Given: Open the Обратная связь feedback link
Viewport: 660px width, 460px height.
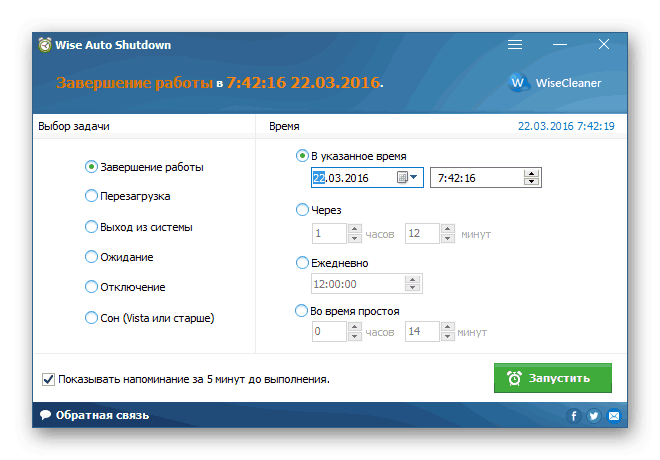Looking at the screenshot, I should pyautogui.click(x=102, y=415).
